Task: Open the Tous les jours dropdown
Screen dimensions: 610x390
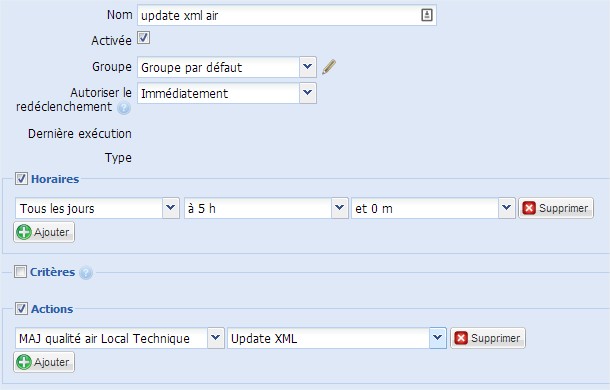Action: pos(170,208)
